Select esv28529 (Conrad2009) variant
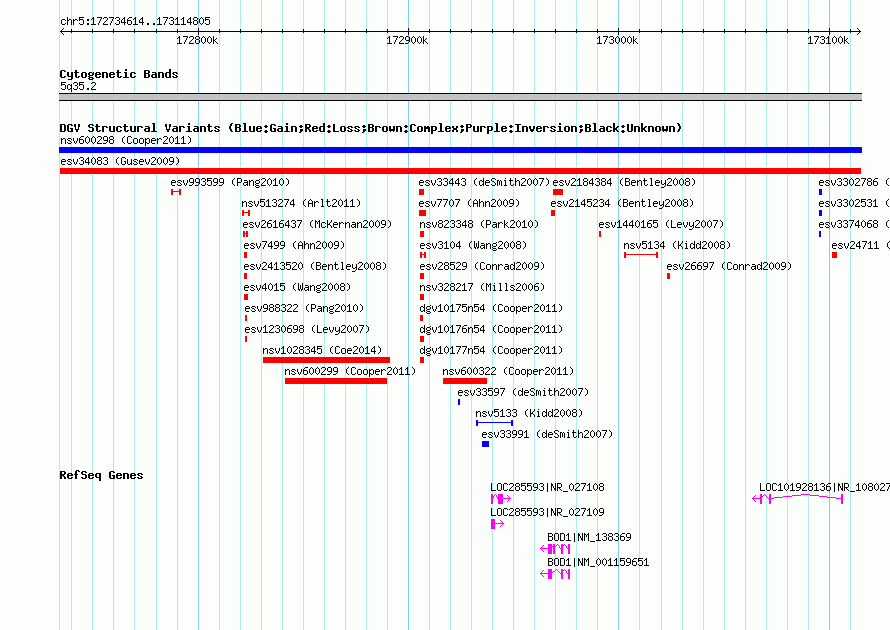The height and width of the screenshot is (630, 890). 482,266
